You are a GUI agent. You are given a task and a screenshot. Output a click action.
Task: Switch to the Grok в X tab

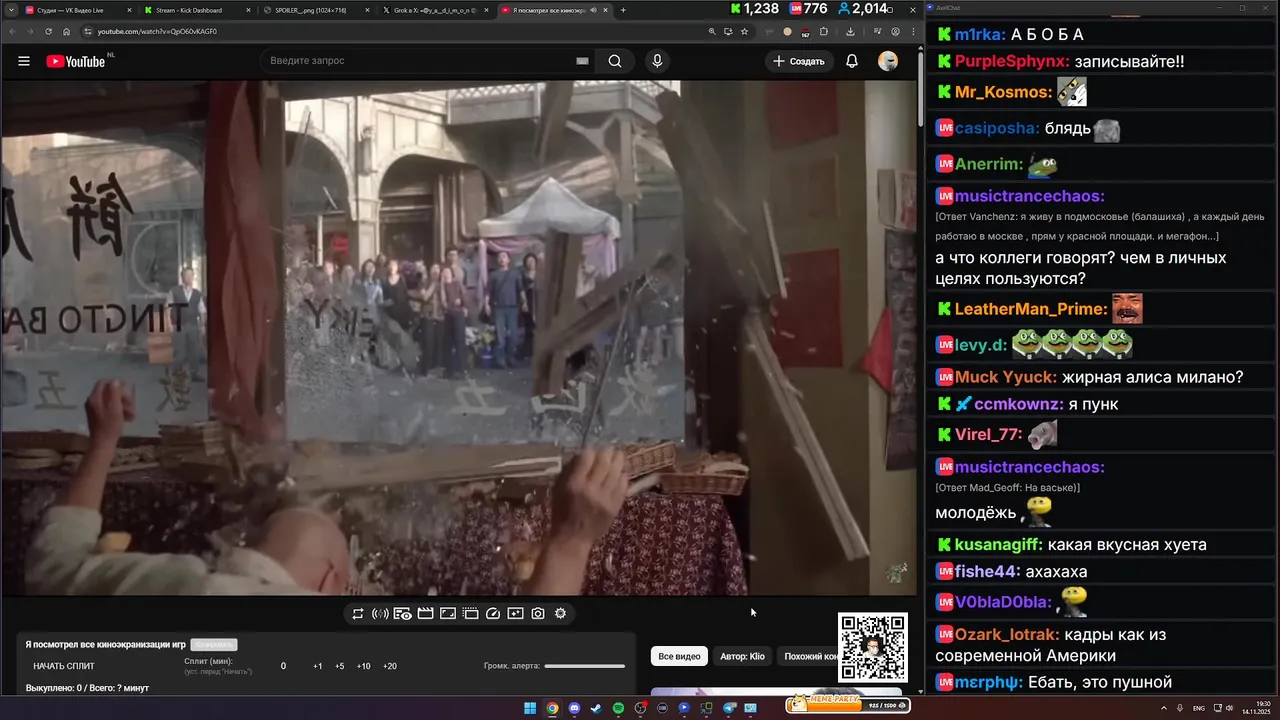pyautogui.click(x=435, y=10)
